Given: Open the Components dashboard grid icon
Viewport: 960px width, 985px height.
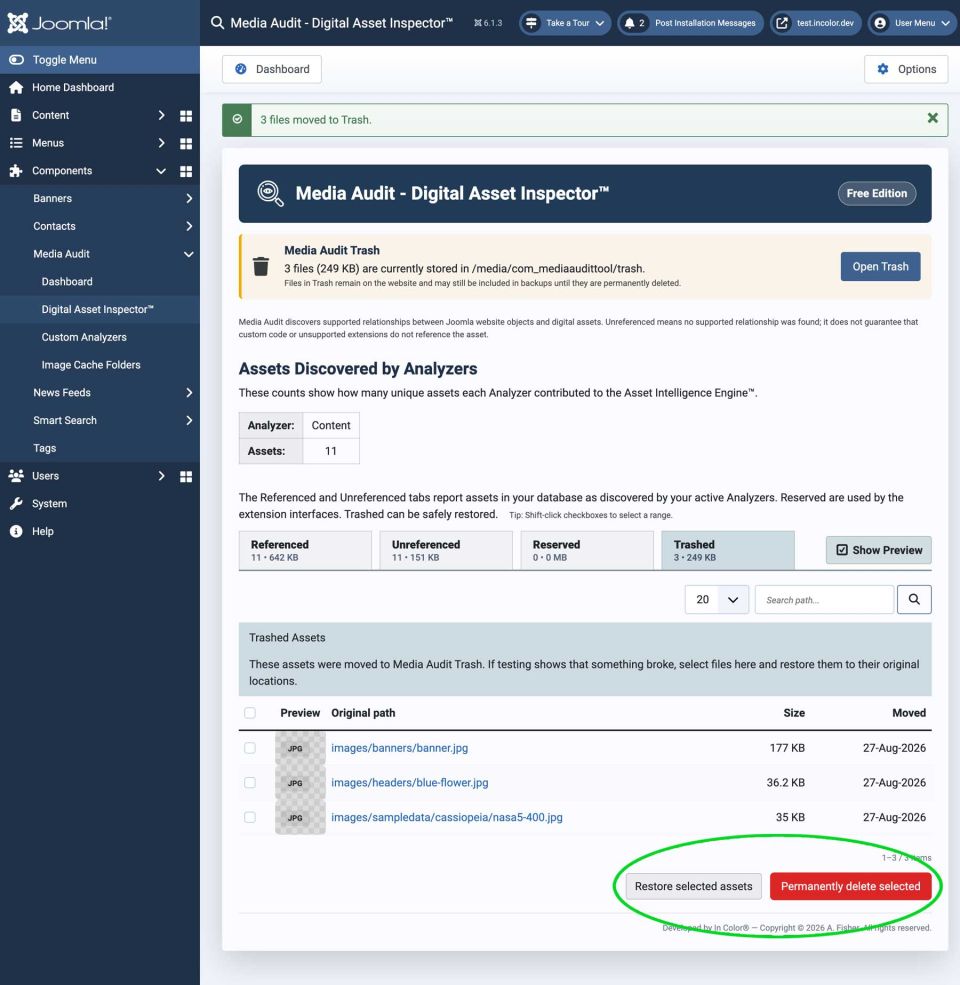Looking at the screenshot, I should [186, 171].
